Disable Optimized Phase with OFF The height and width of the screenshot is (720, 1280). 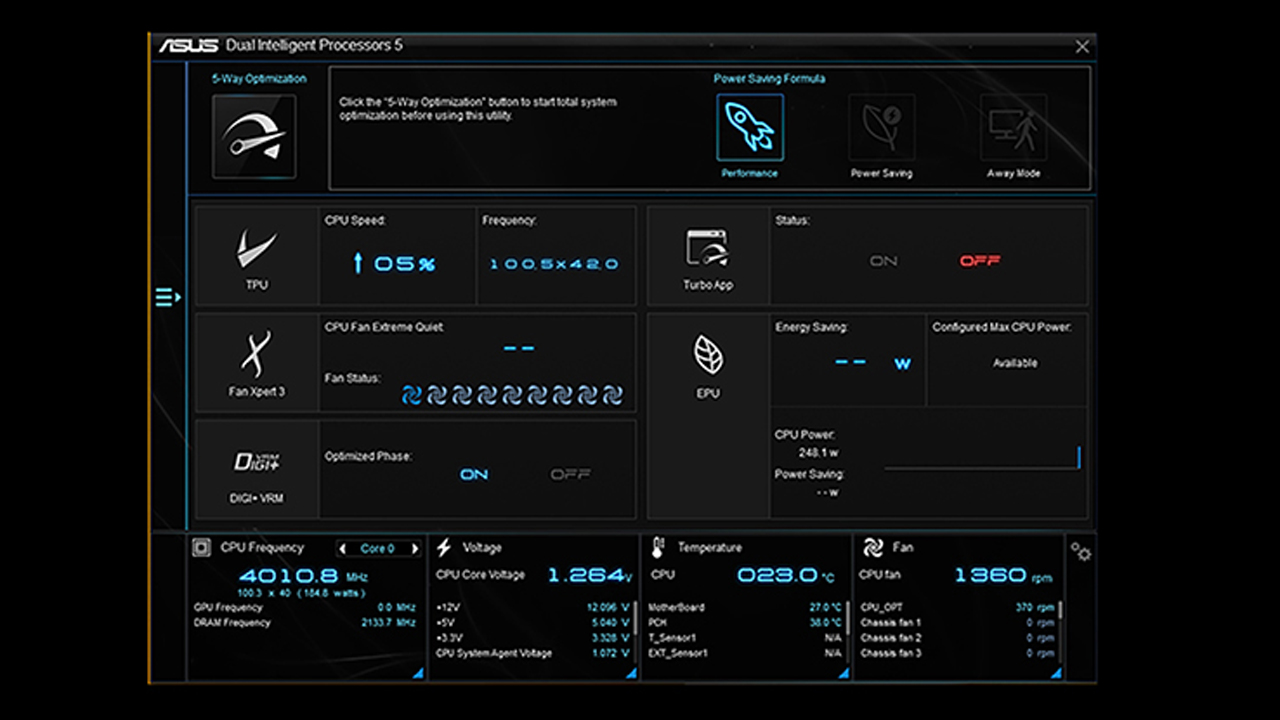coord(570,474)
